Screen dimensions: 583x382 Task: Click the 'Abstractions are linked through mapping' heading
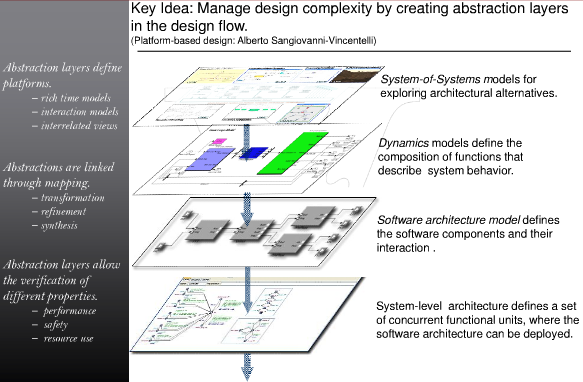point(58,175)
